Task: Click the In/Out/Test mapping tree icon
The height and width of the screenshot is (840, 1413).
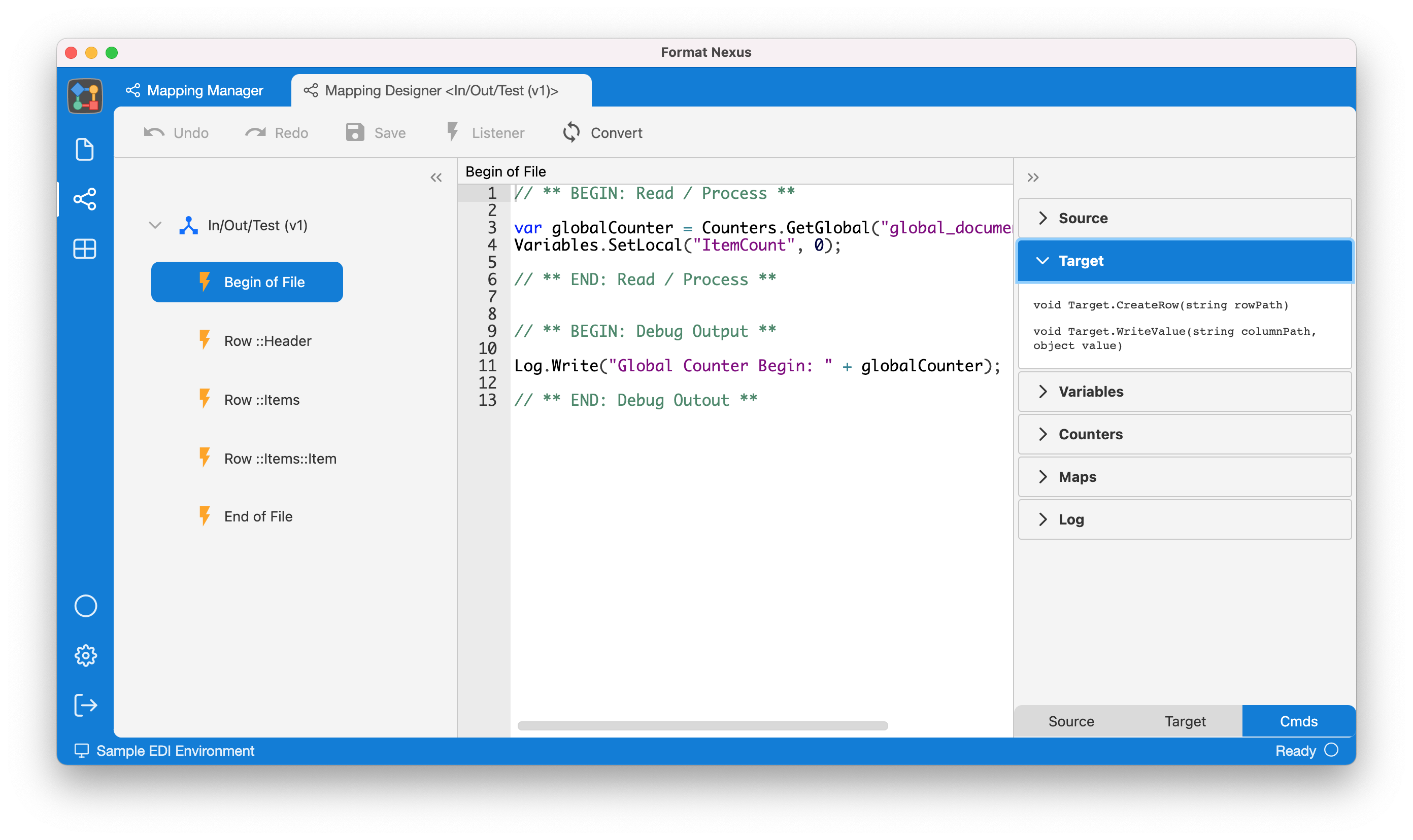Action: coord(189,225)
